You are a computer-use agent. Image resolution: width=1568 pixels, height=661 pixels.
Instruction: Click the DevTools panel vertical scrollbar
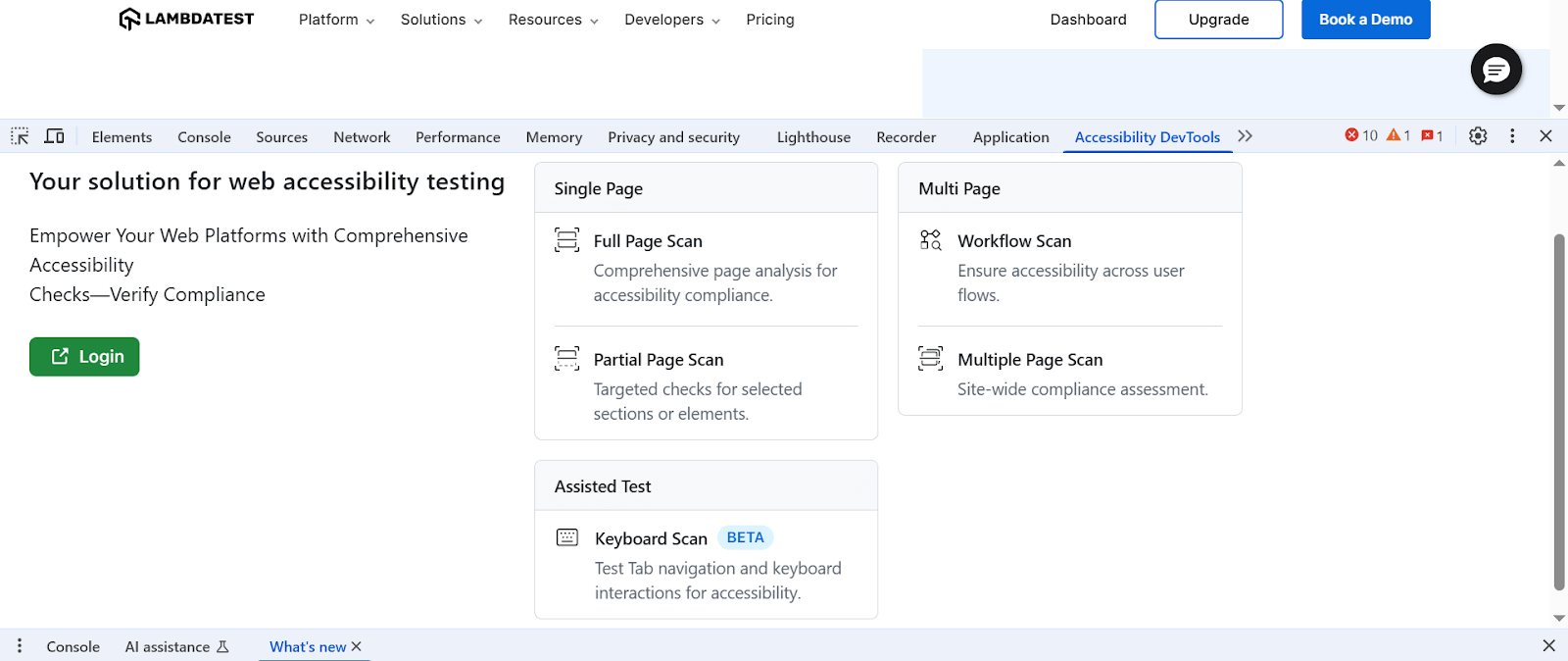(x=1558, y=412)
